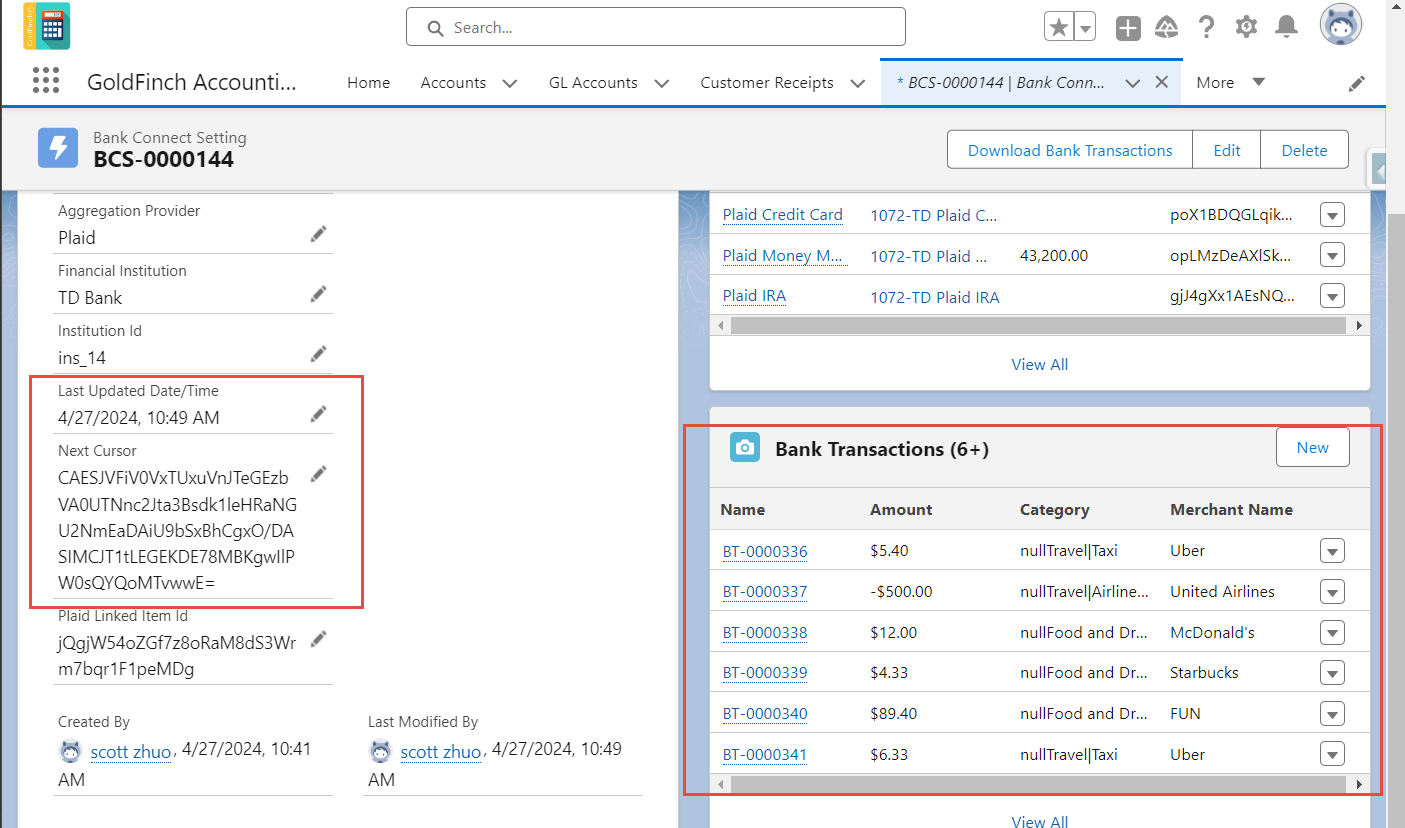Click New bank transaction button
Screen dimensions: 1405x828
[x=1312, y=447]
